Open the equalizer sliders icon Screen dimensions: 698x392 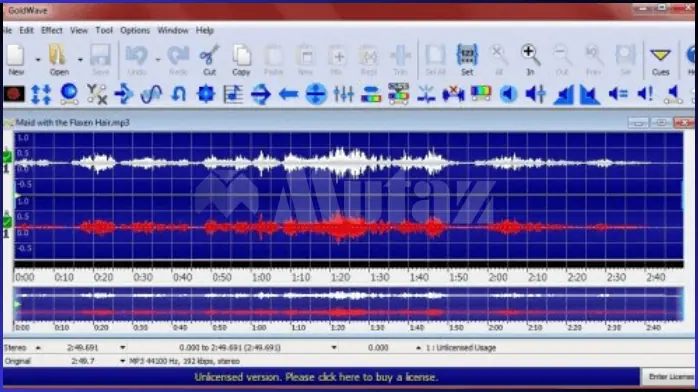344,94
